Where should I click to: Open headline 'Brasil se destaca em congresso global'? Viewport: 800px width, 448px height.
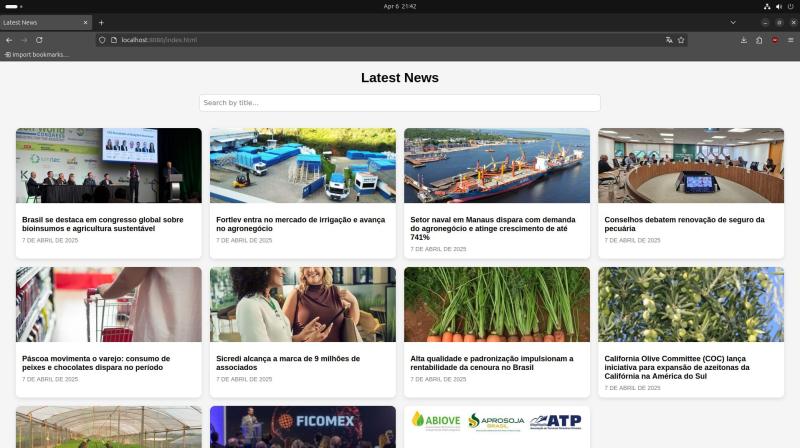pyautogui.click(x=103, y=224)
